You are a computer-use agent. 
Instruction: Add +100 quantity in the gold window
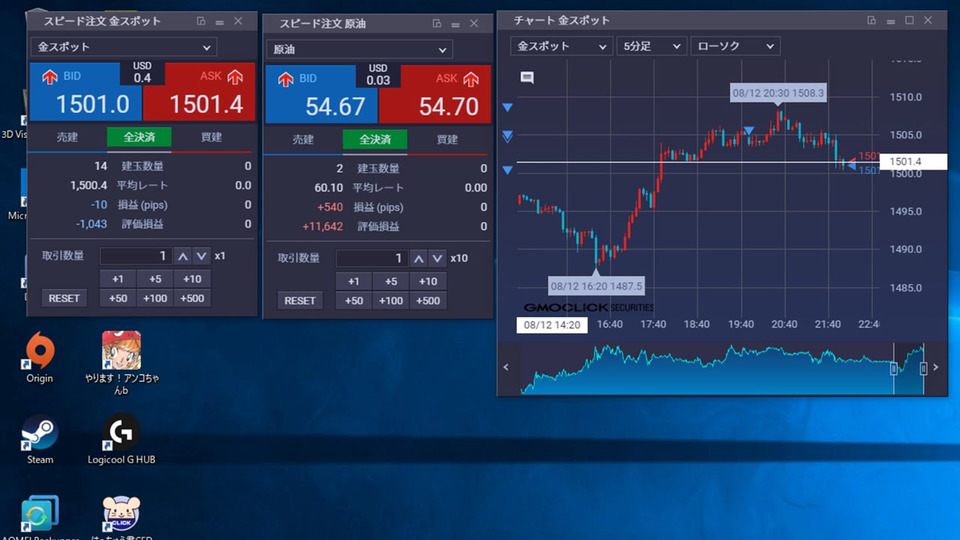(x=155, y=298)
